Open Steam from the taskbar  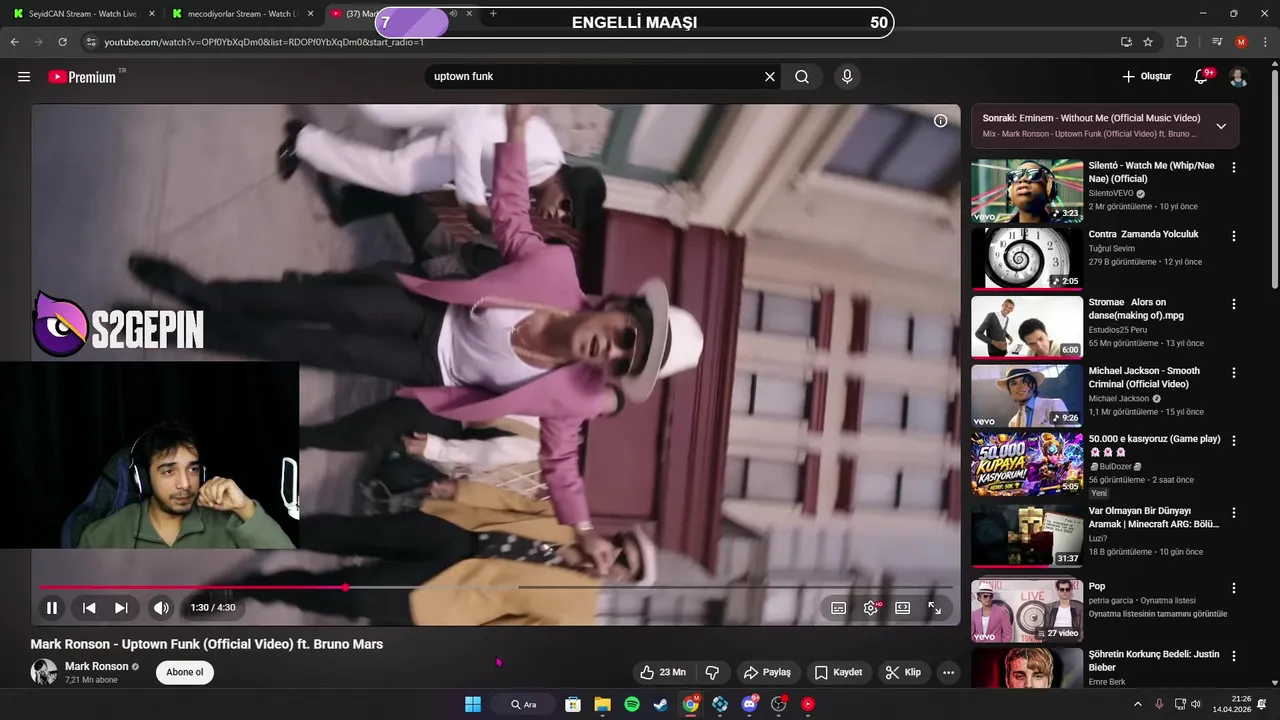pyautogui.click(x=661, y=704)
